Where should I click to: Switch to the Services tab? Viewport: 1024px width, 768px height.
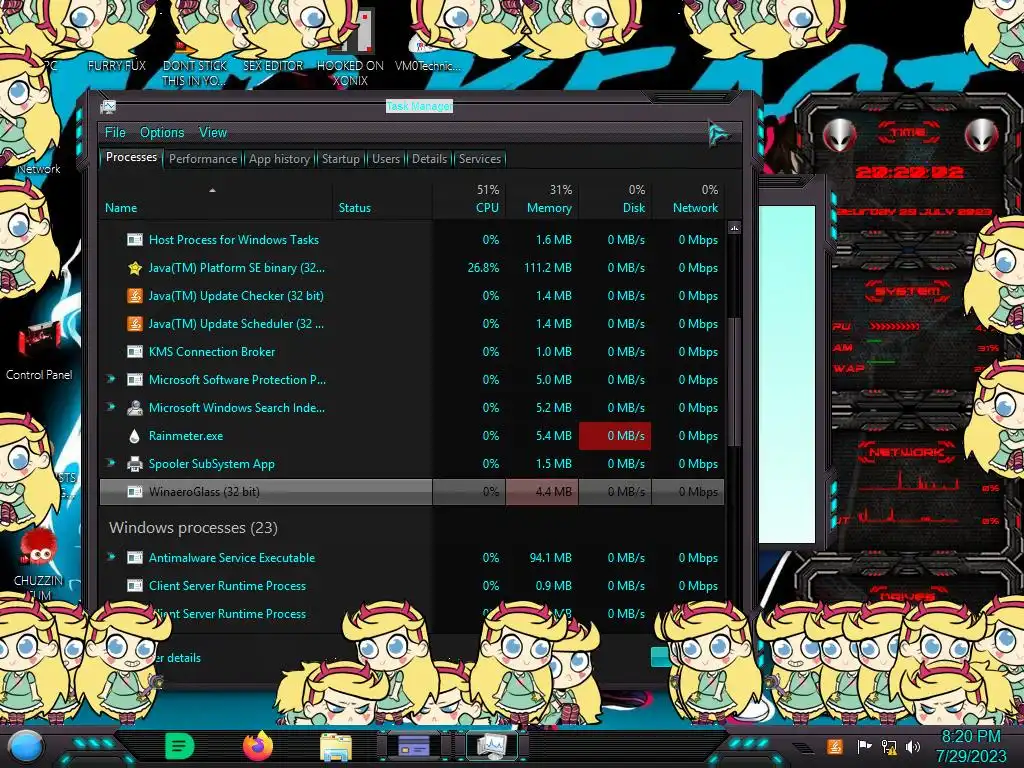479,159
